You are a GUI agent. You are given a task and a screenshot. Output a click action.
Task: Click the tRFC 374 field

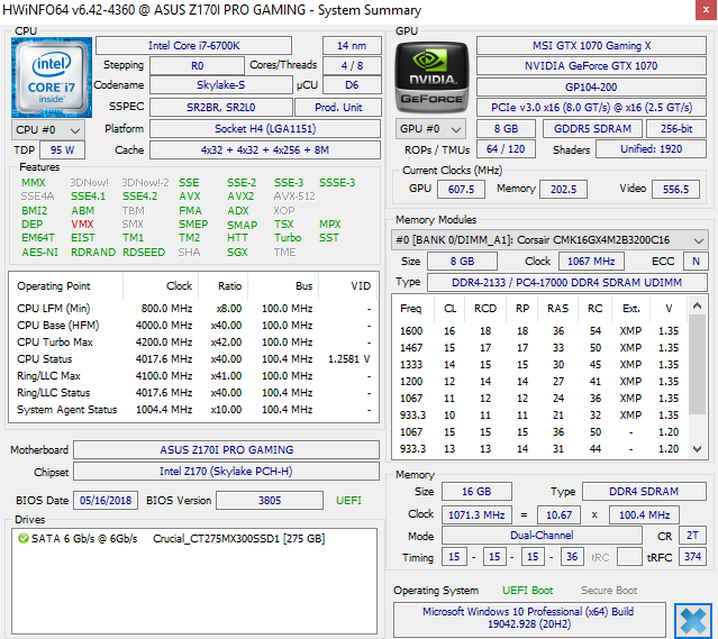[x=692, y=557]
